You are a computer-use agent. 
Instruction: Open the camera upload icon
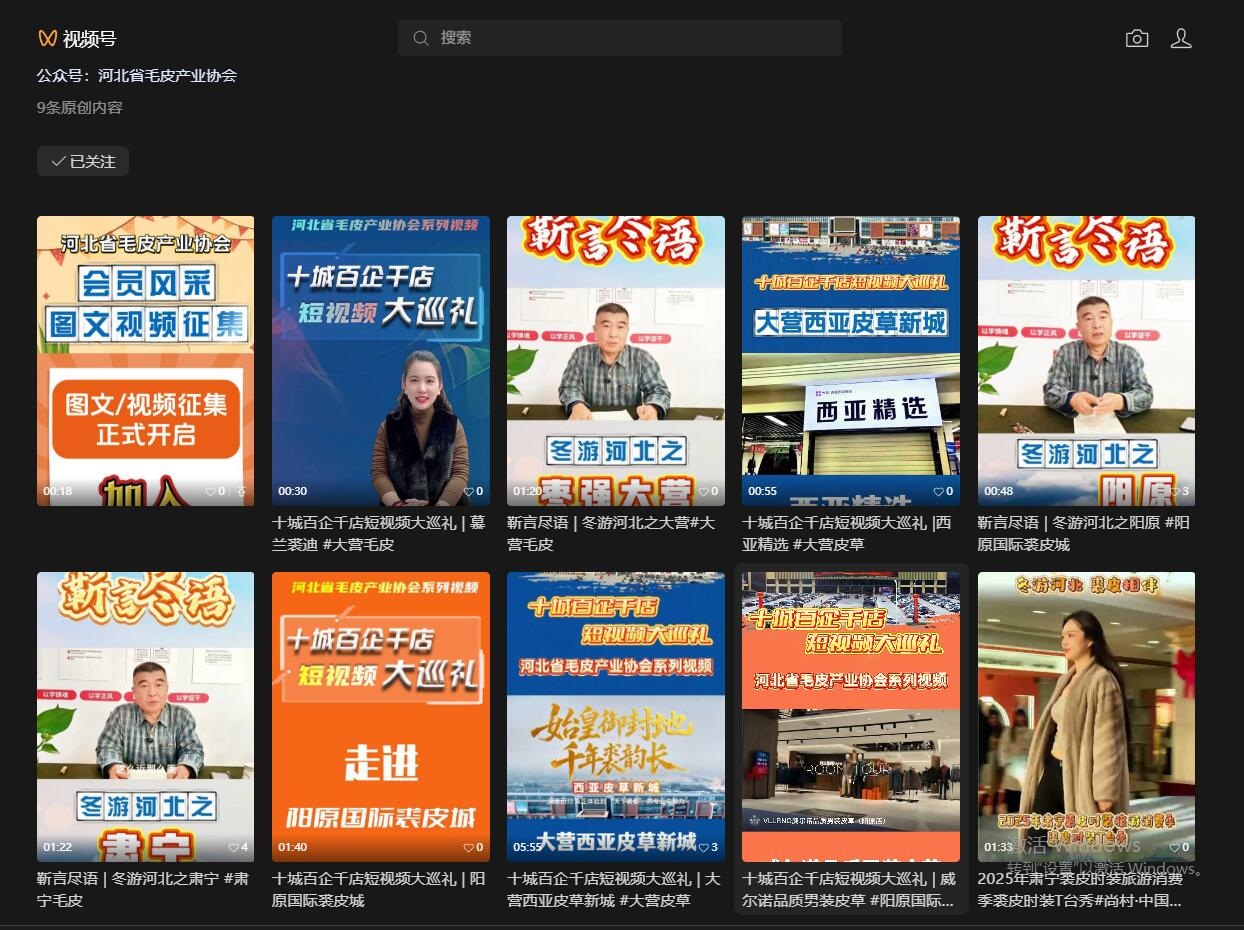[x=1137, y=39]
